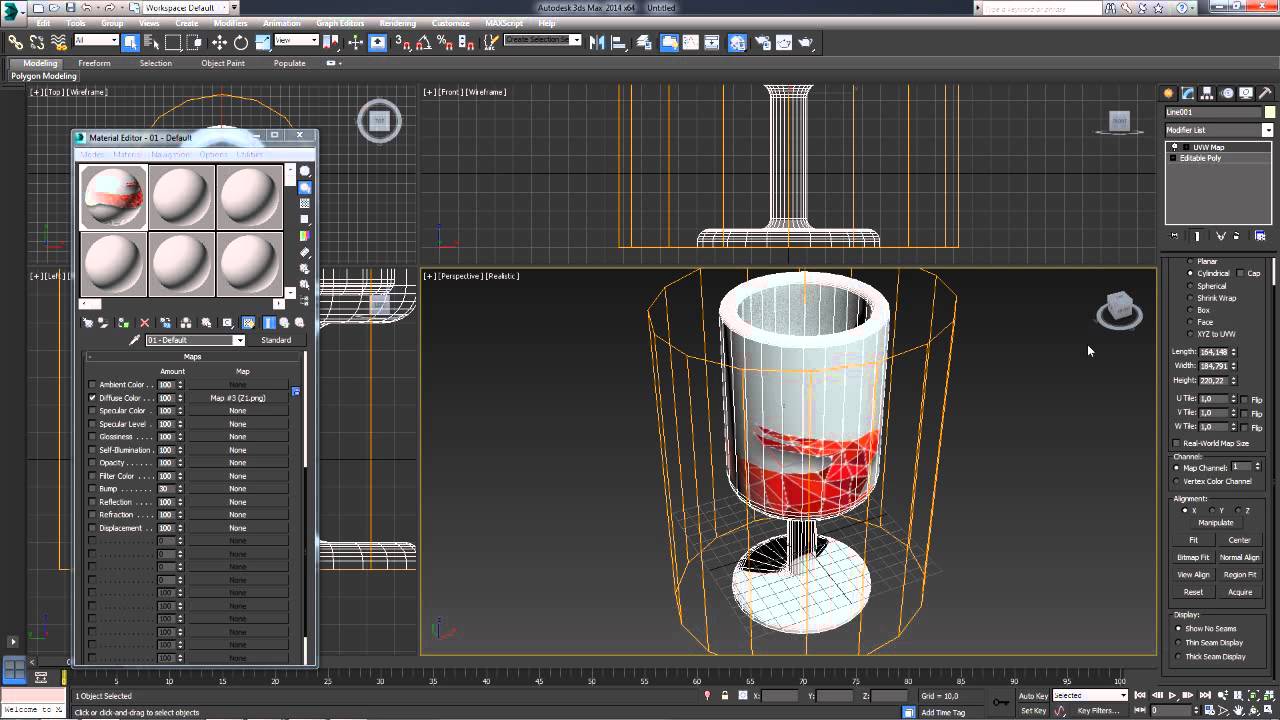This screenshot has width=1280, height=720.
Task: Click the Acquire alignment button
Action: [1240, 592]
